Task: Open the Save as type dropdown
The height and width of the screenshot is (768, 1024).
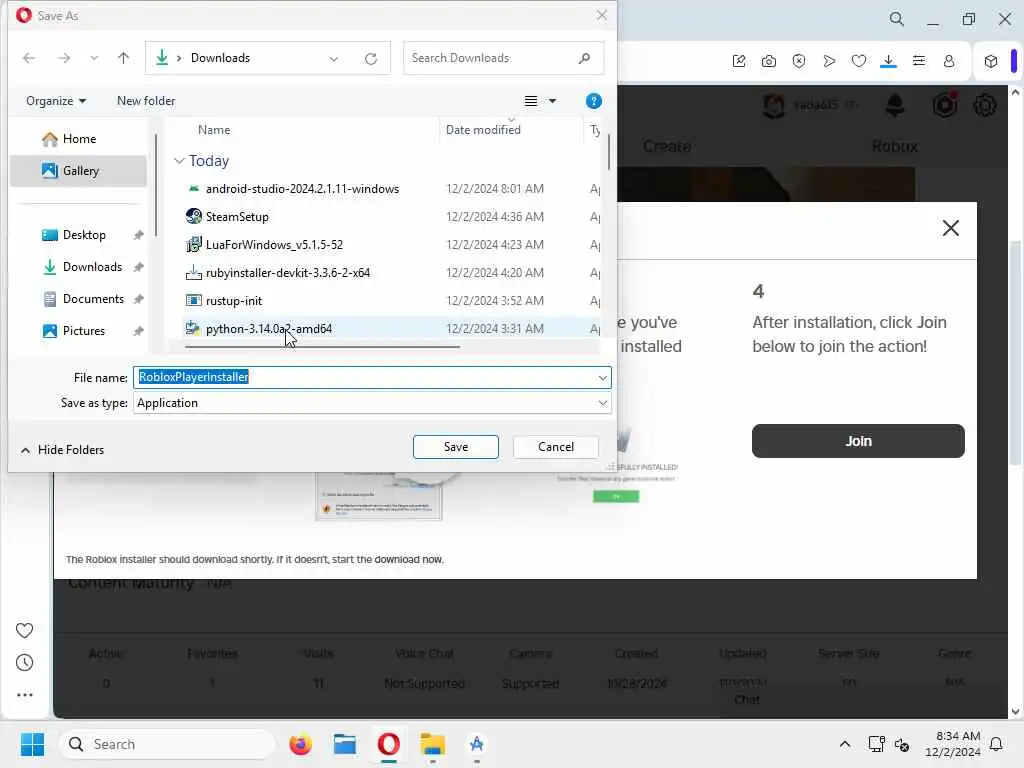Action: [372, 403]
